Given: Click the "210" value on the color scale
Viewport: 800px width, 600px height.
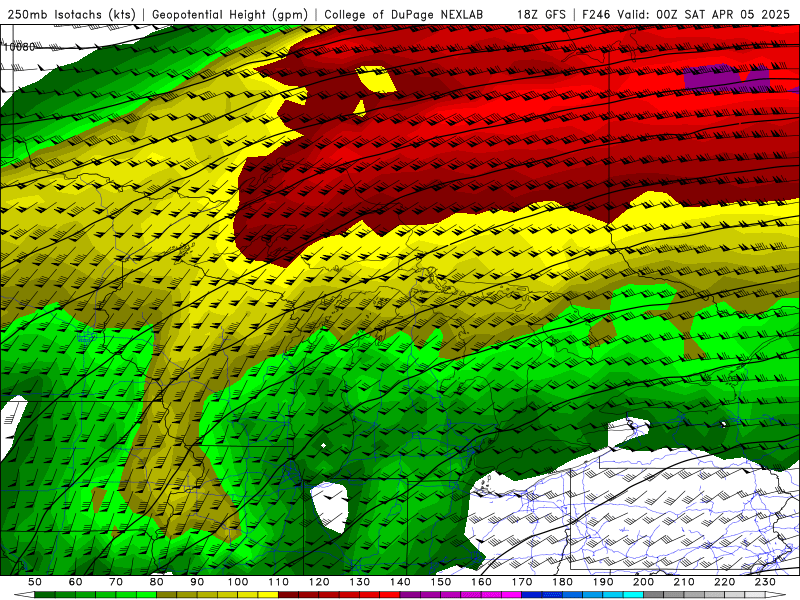Looking at the screenshot, I should pos(684,582).
